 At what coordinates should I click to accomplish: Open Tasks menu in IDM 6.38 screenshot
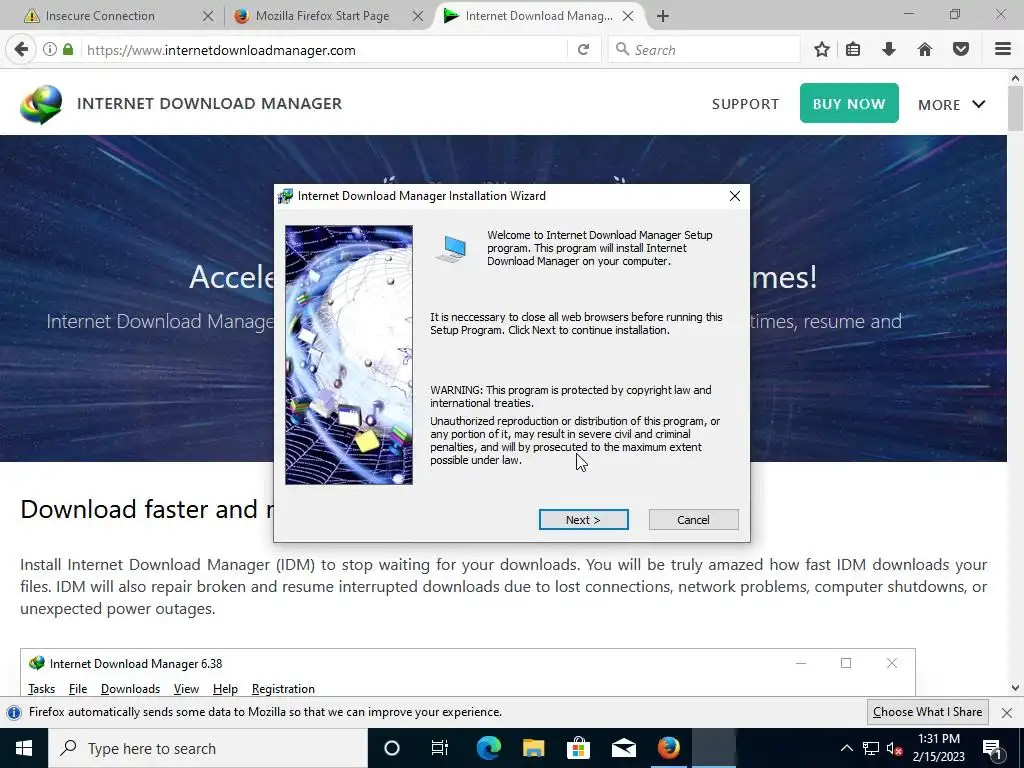tap(41, 689)
